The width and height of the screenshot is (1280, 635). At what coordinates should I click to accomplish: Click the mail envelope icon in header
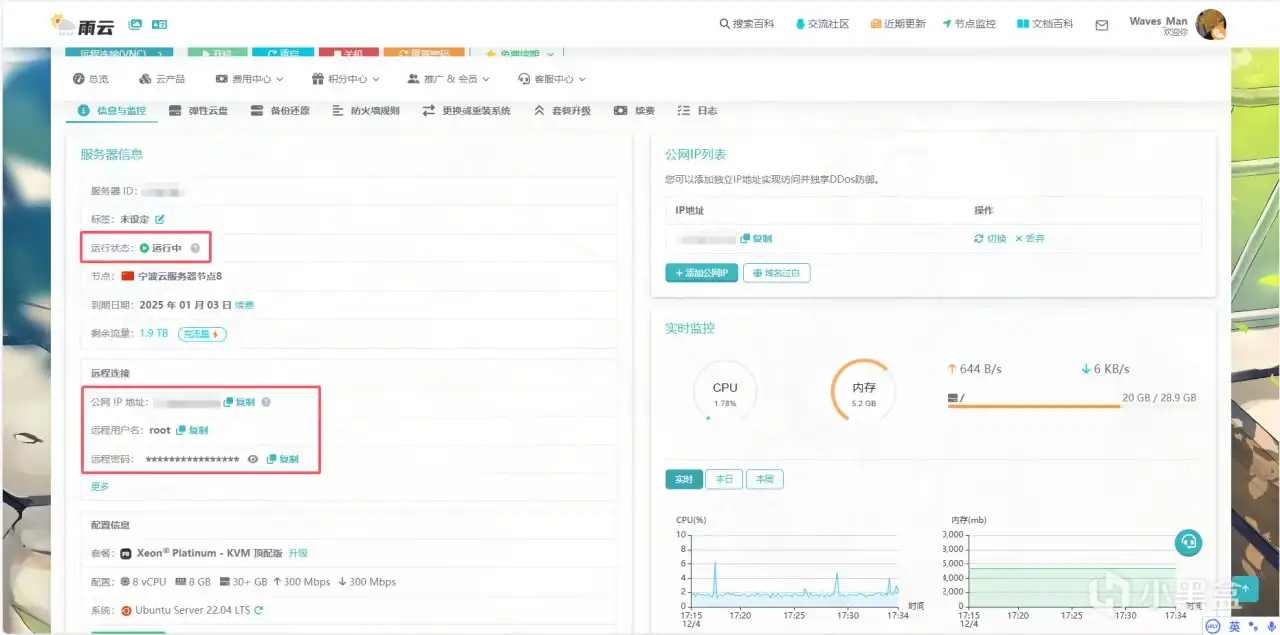click(x=1101, y=25)
